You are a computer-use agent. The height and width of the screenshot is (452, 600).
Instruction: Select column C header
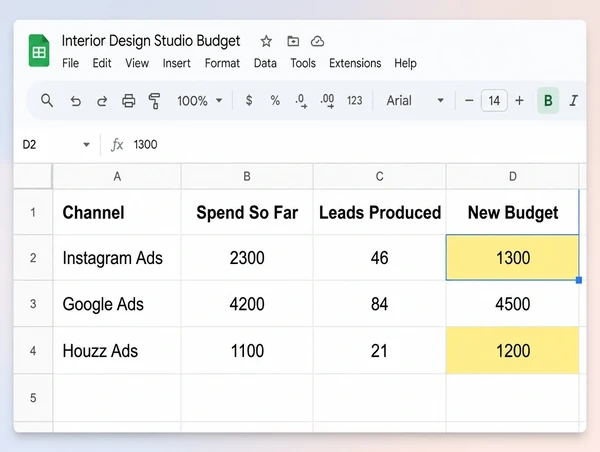pos(379,176)
